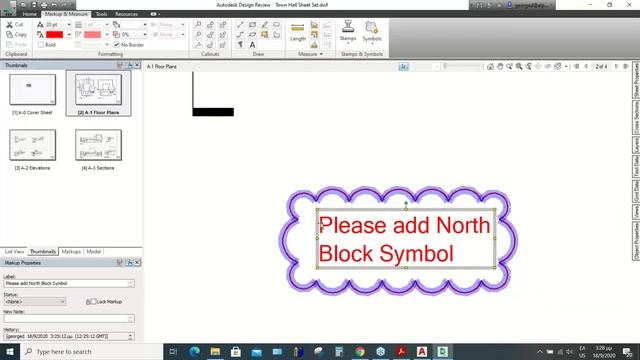Go to the next sheet arrow
Screen dimensions: 640x360
pos(617,66)
